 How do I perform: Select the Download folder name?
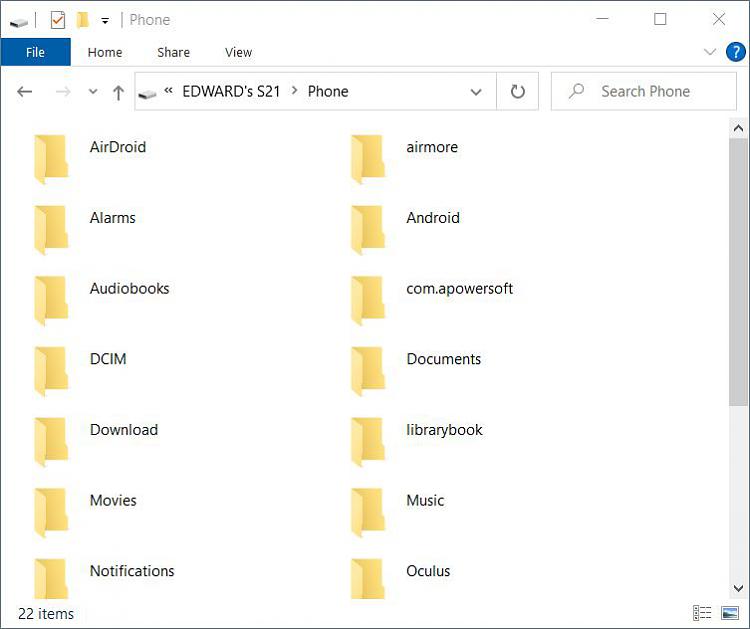point(124,430)
